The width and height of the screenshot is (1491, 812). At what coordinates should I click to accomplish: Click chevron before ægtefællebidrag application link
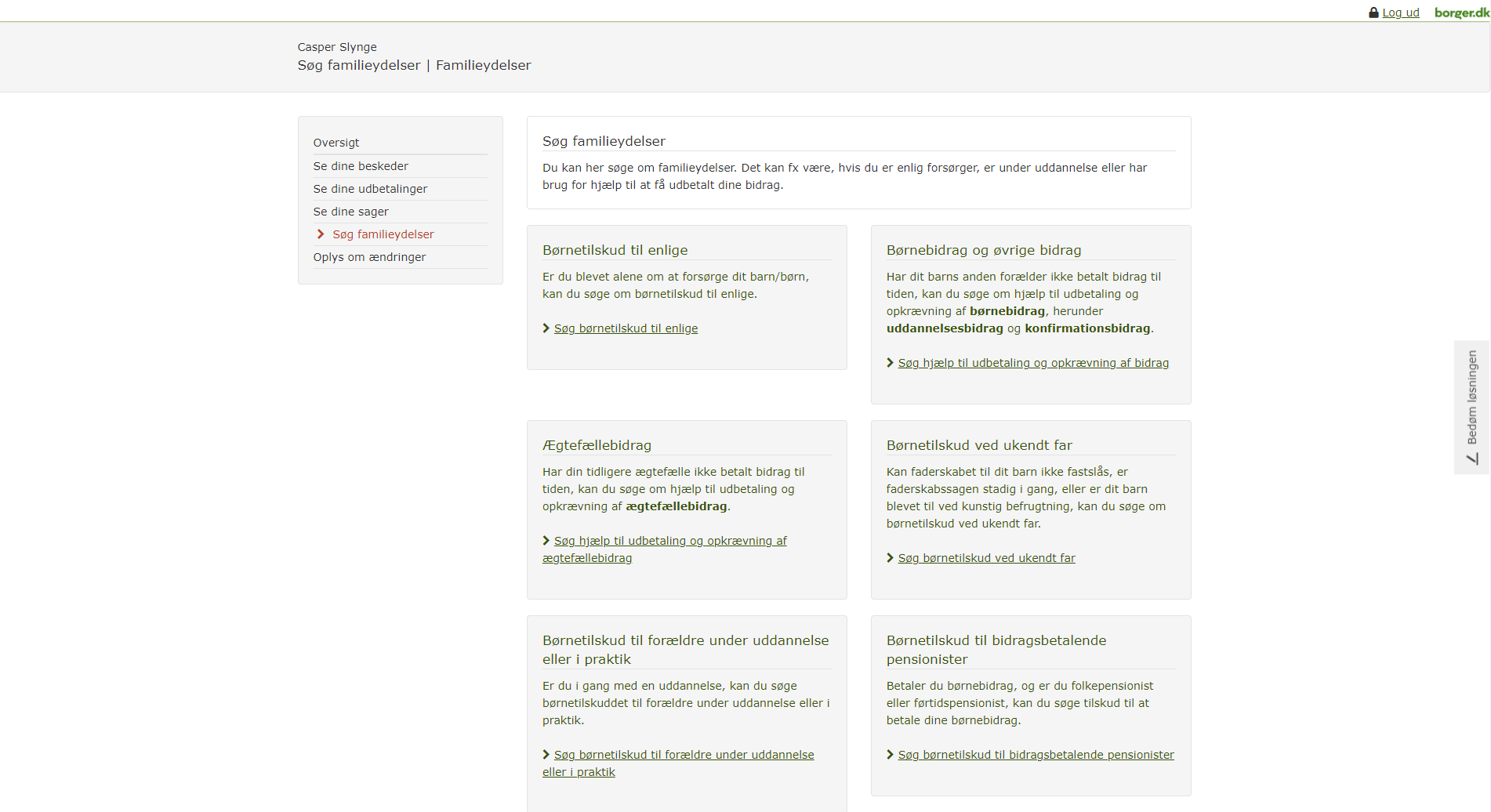(546, 541)
